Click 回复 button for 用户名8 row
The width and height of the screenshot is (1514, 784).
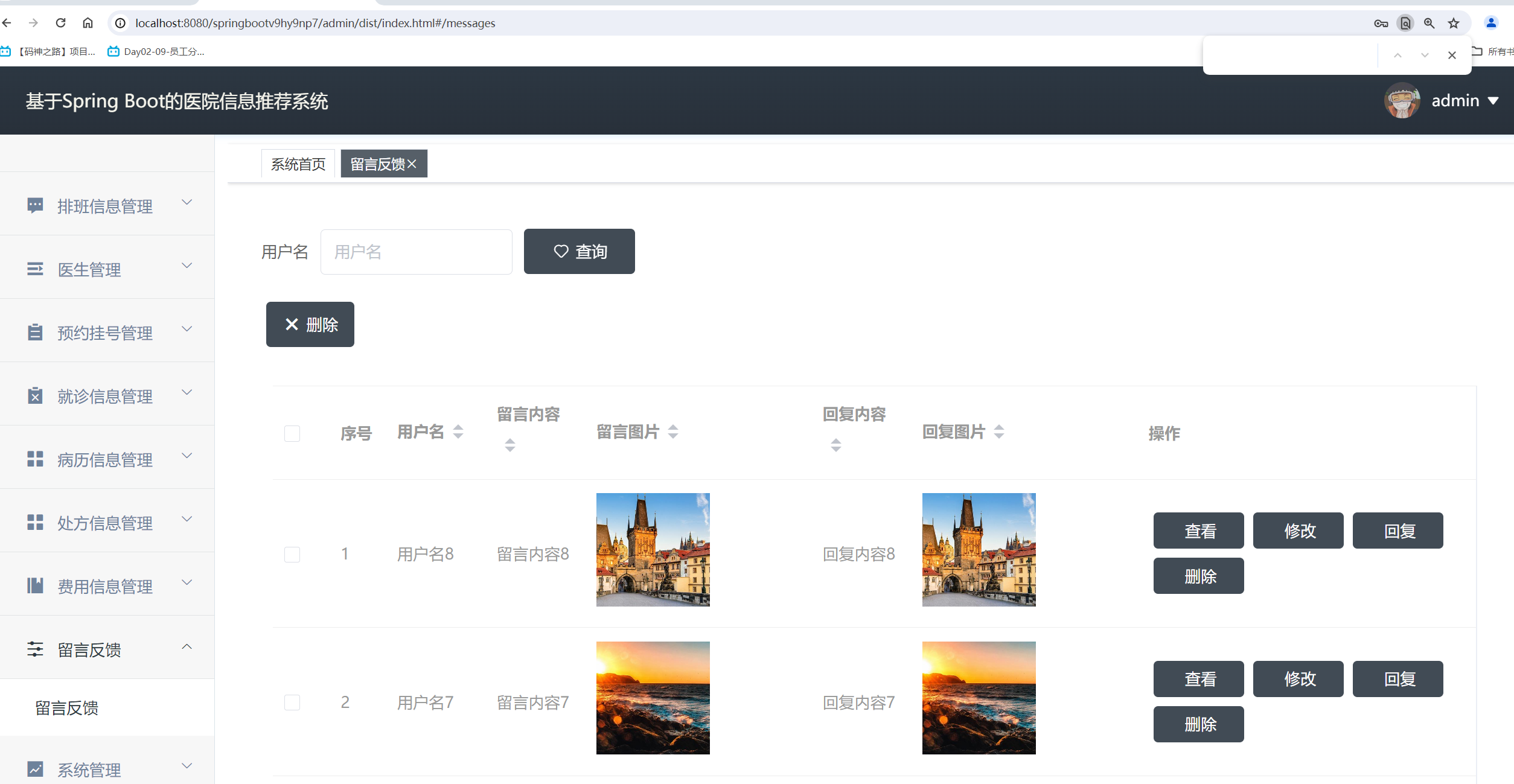[1397, 531]
